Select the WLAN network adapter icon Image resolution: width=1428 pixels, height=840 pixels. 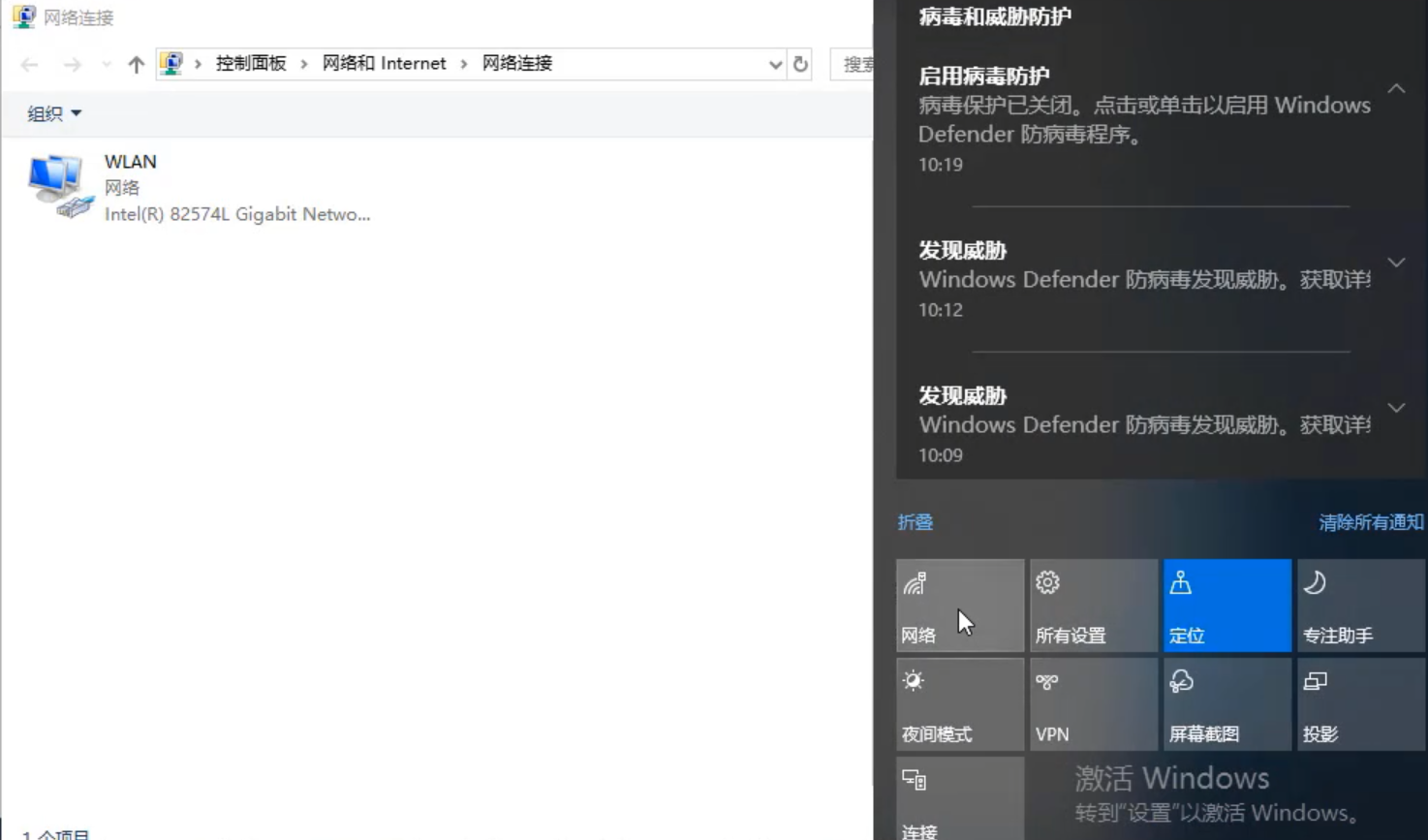point(60,187)
